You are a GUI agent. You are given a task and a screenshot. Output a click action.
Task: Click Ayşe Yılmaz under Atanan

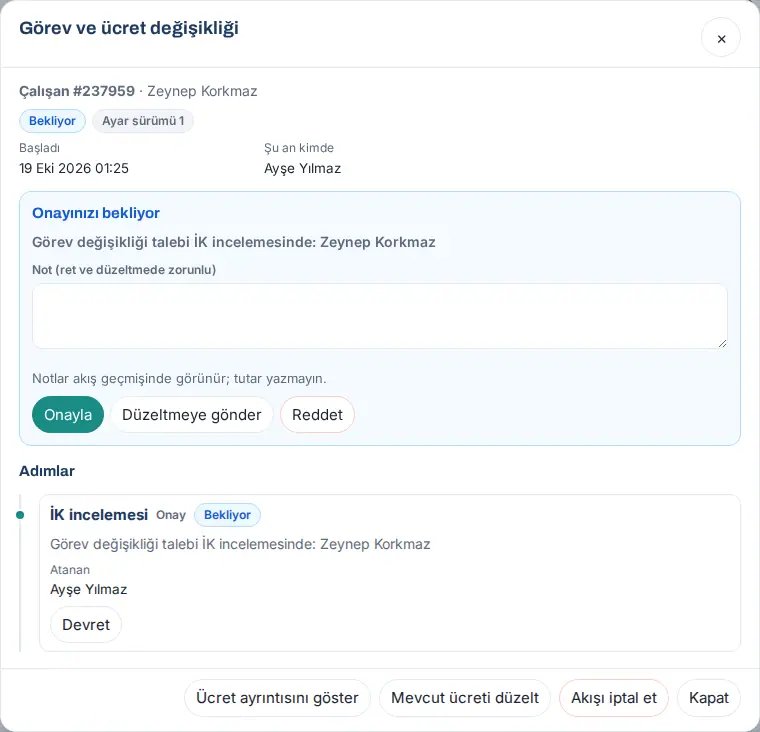[89, 589]
